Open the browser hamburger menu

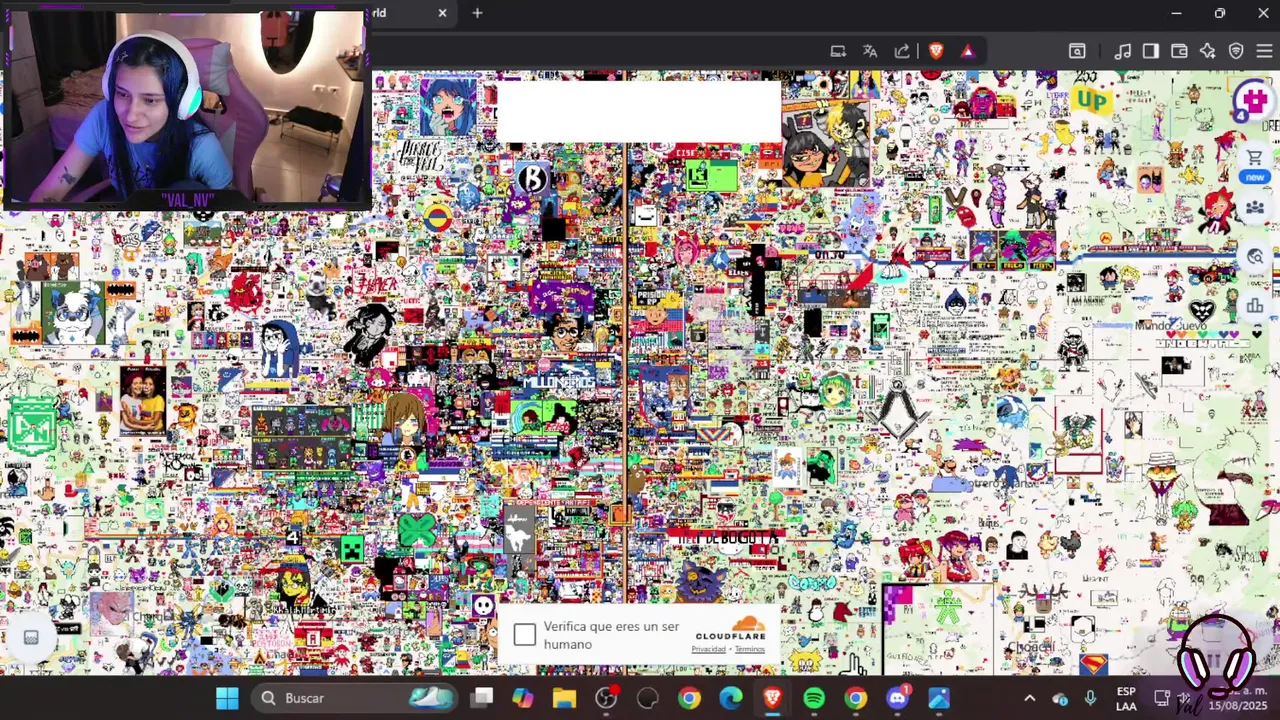(1265, 51)
